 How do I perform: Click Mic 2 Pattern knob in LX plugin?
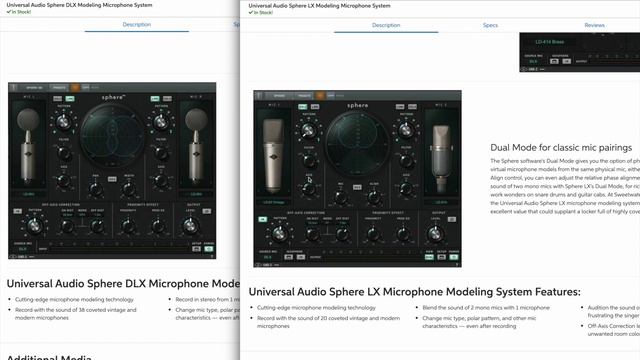tap(406, 130)
